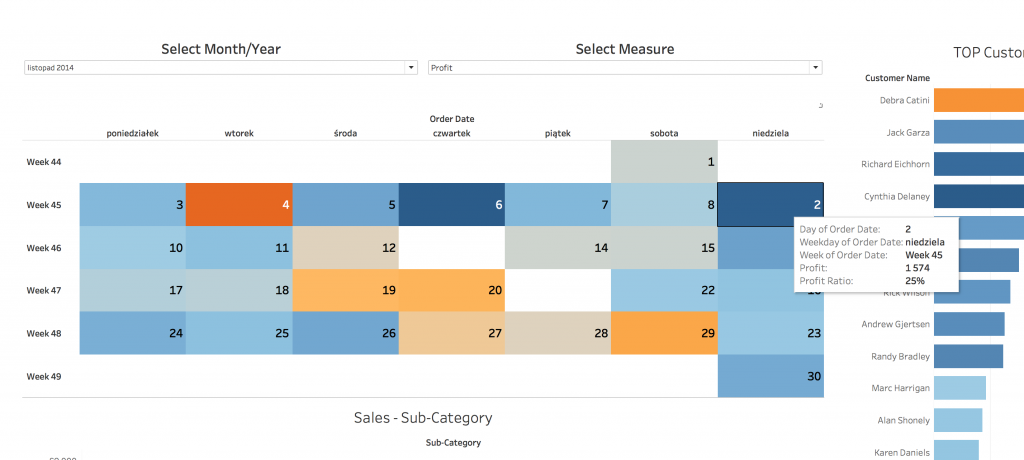This screenshot has height=460, width=1024.
Task: Click the Sales - Sub-Category chart title
Action: click(x=423, y=418)
